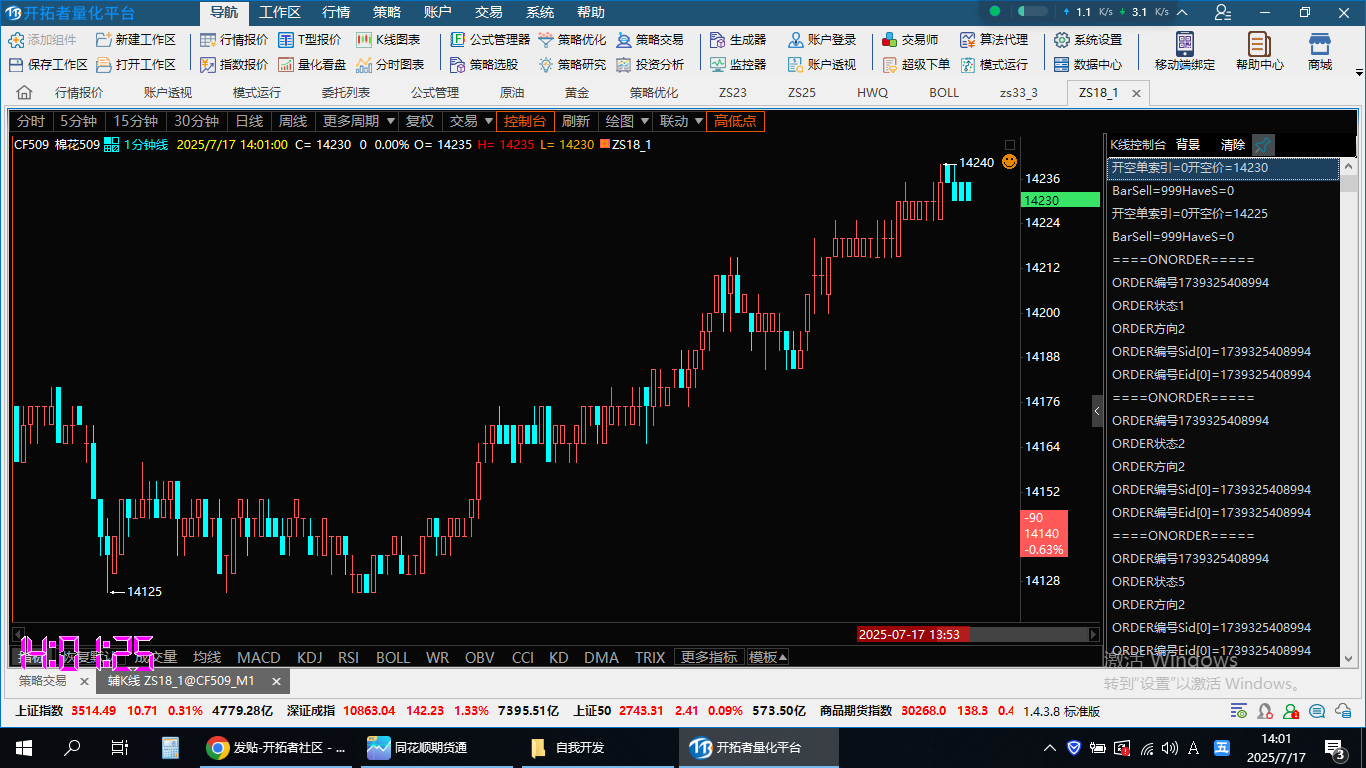Launch the 生成器 generator
The height and width of the screenshot is (768, 1366).
738,40
